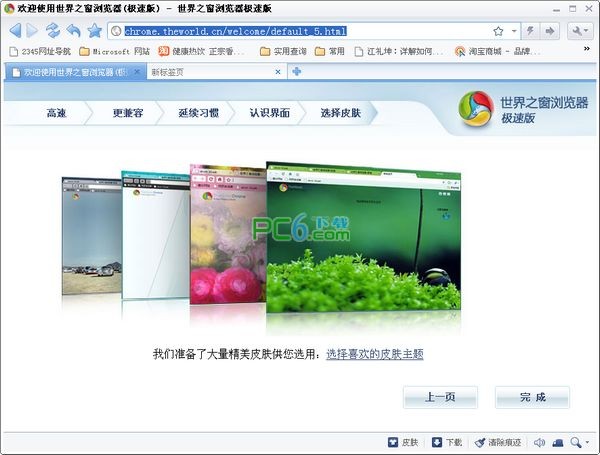Click the 完成 button
The image size is (600, 455).
point(532,397)
